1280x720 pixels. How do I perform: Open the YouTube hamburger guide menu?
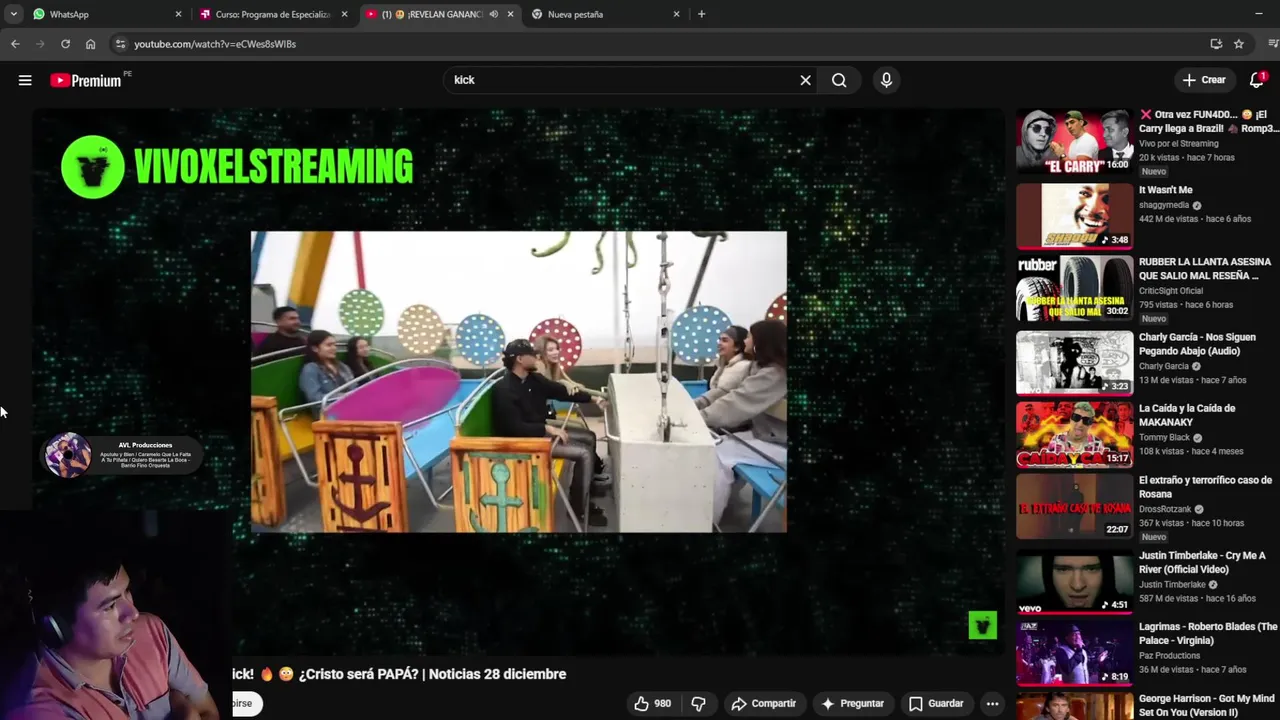(25, 80)
